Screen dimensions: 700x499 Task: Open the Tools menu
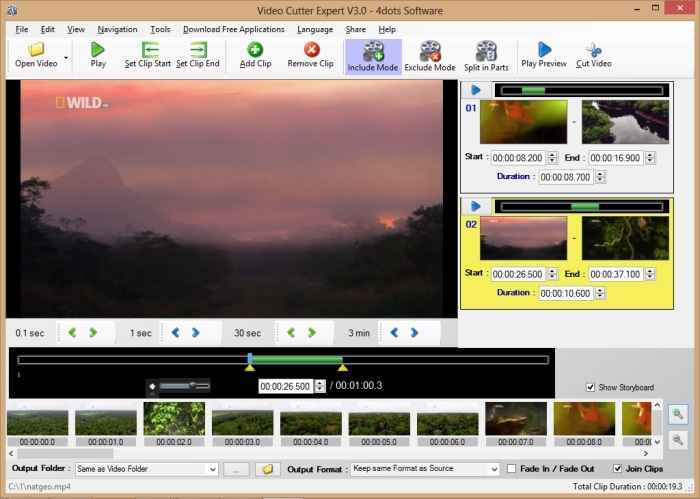click(160, 29)
